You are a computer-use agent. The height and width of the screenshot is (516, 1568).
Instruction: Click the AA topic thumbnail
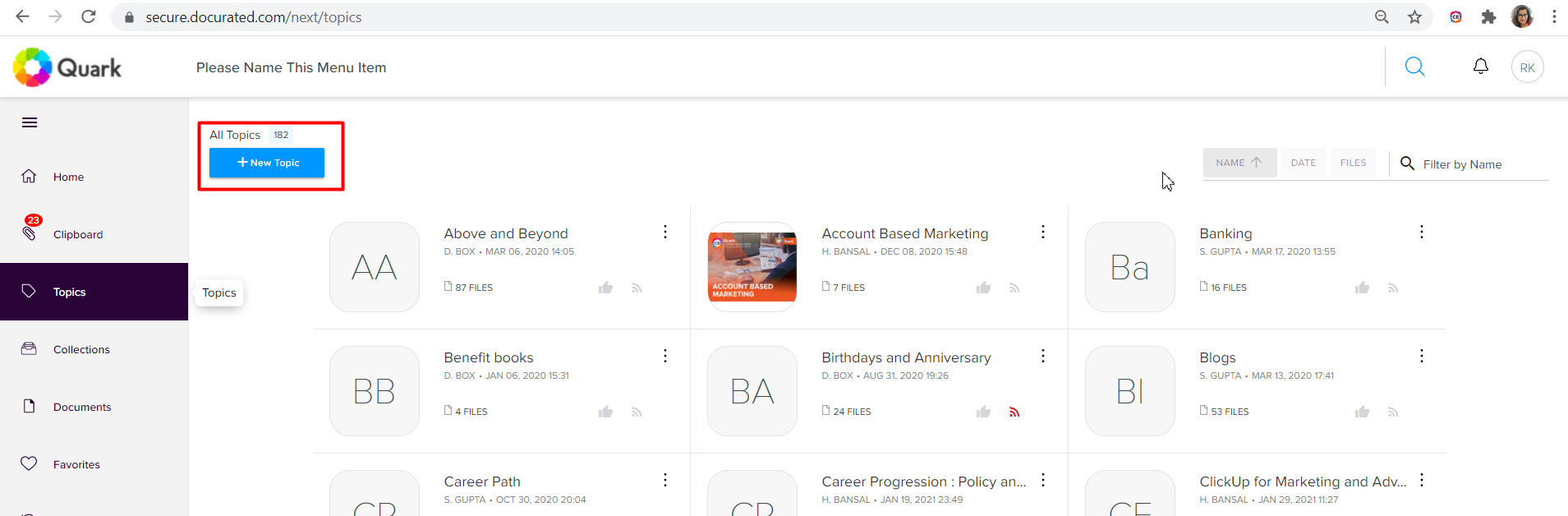coord(375,267)
